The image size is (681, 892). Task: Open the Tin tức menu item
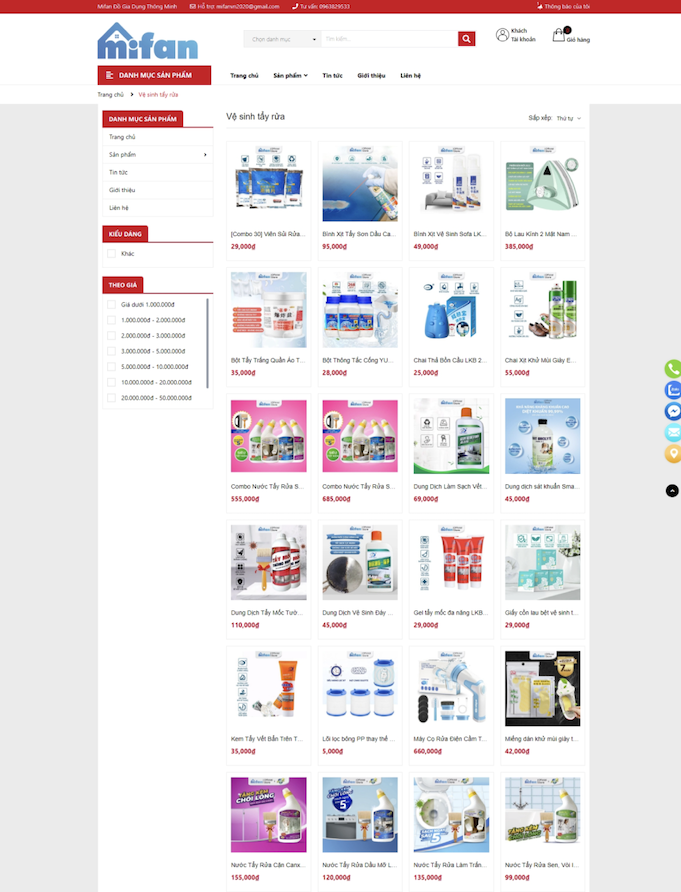tap(332, 76)
